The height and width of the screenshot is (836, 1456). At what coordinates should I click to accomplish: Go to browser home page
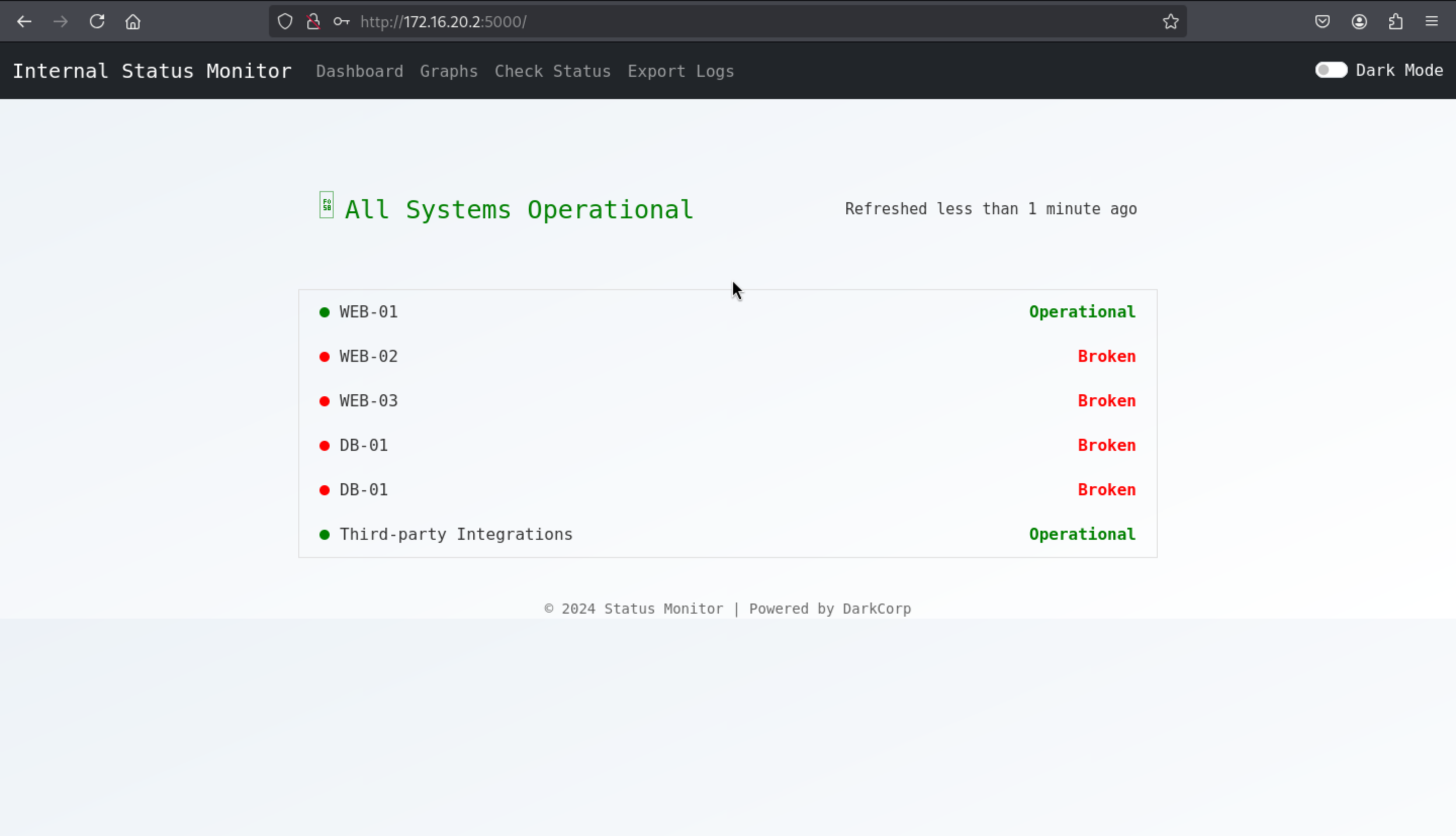tap(132, 22)
